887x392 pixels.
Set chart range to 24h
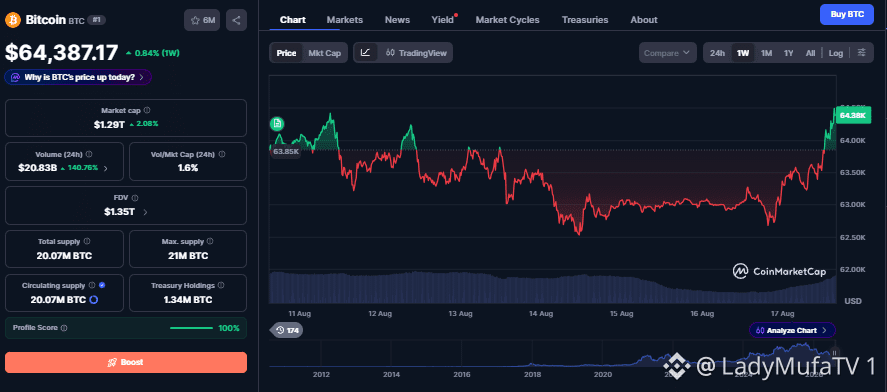717,53
